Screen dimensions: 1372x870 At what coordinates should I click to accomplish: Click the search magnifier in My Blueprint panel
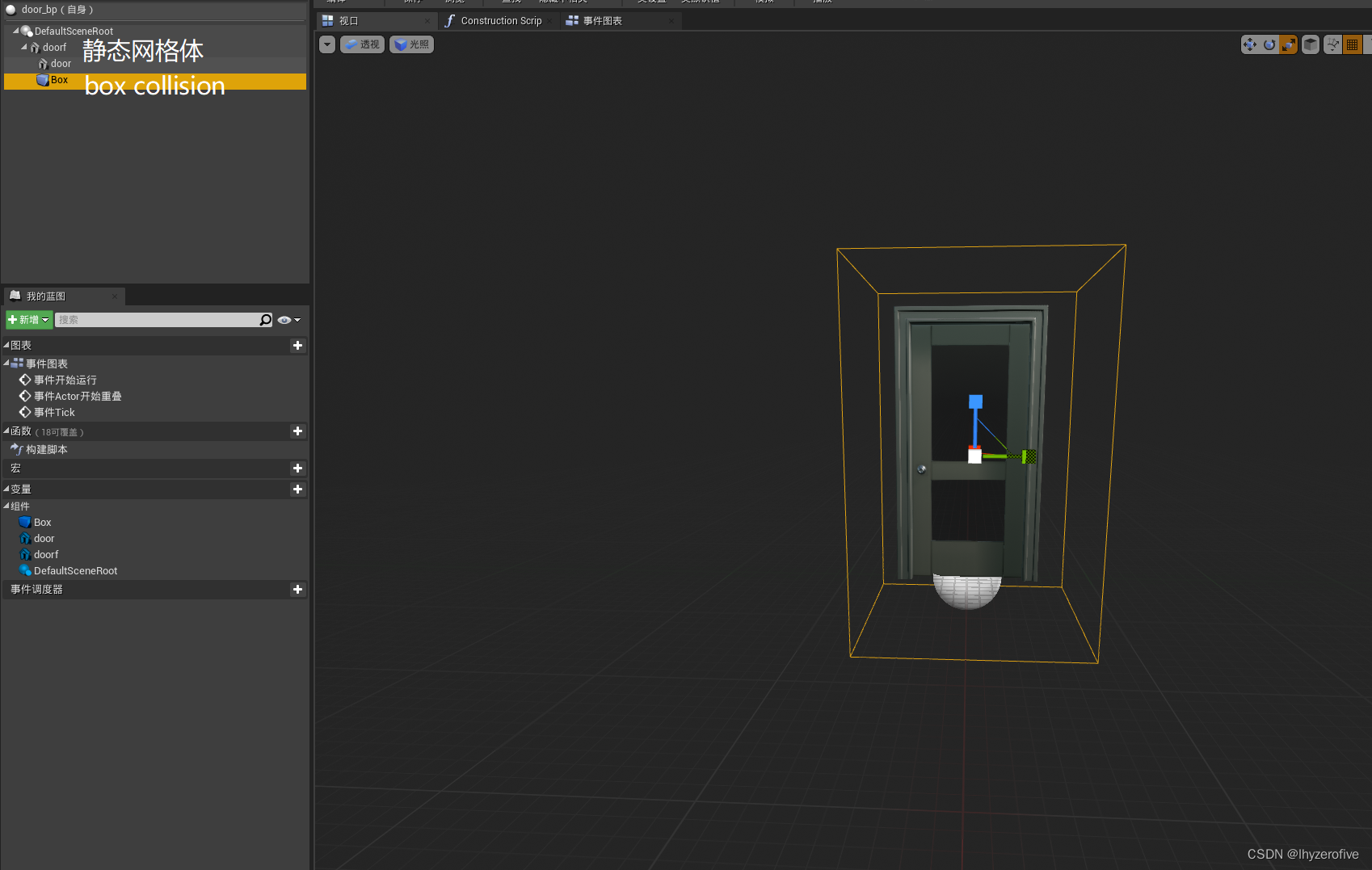click(x=265, y=319)
